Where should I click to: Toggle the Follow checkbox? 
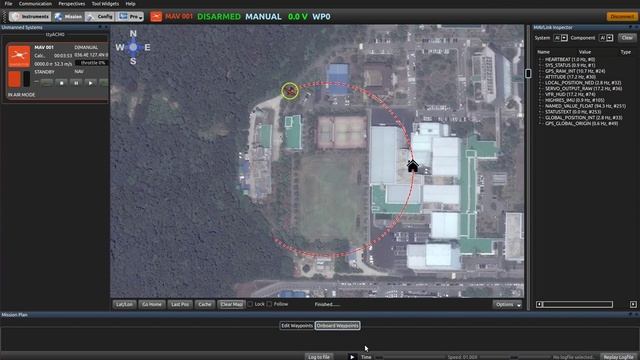[x=269, y=304]
